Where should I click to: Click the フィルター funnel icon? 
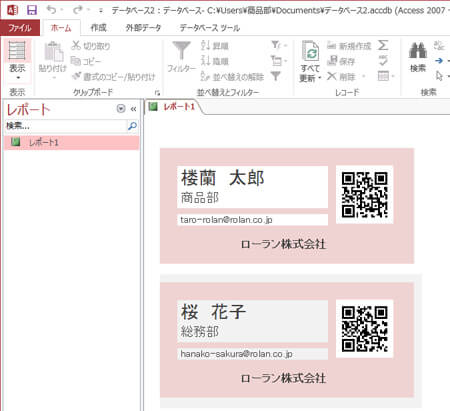tap(181, 51)
